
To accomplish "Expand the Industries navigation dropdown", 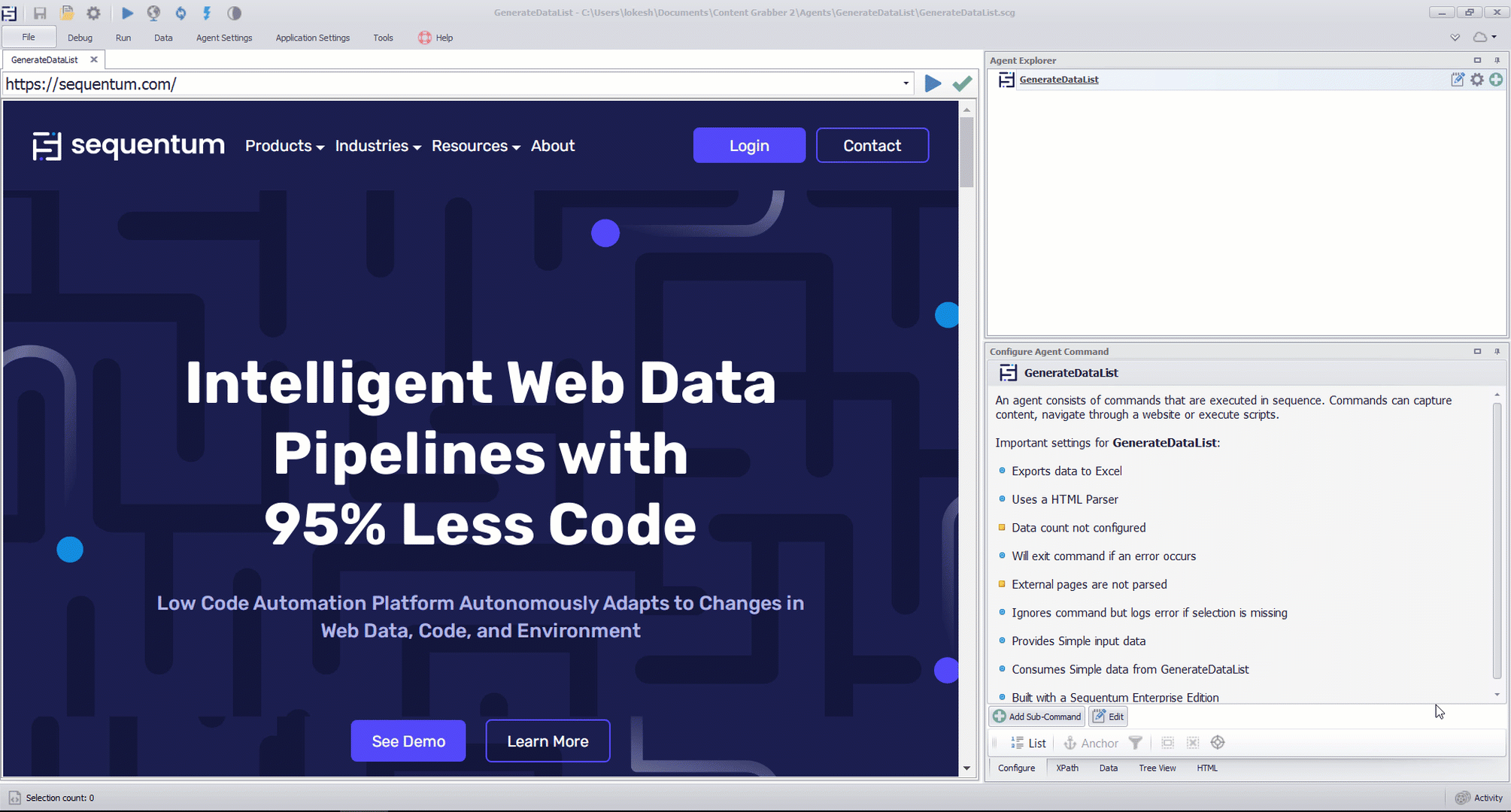I will click(x=378, y=146).
